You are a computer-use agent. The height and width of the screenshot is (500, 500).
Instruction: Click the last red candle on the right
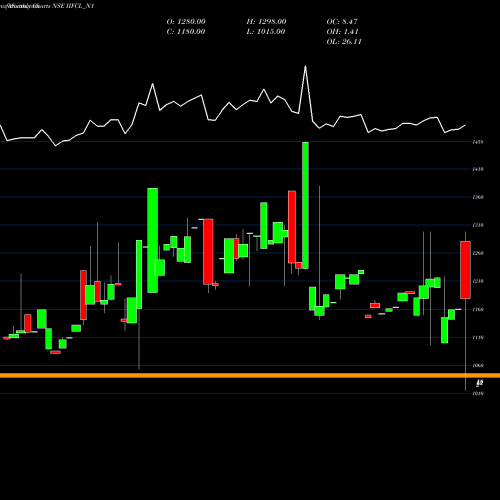(x=466, y=270)
